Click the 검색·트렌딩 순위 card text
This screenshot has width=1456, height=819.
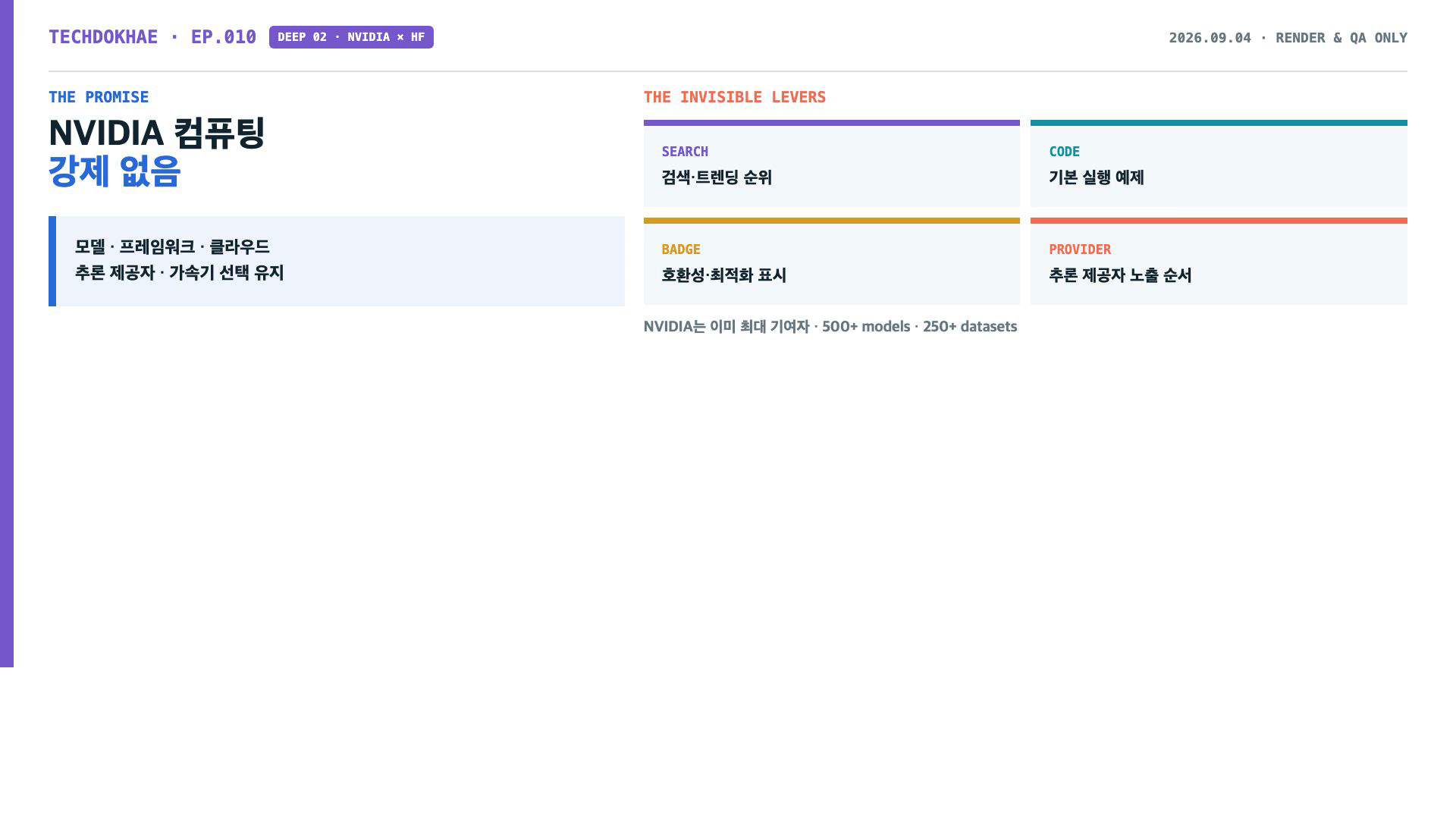coord(717,177)
